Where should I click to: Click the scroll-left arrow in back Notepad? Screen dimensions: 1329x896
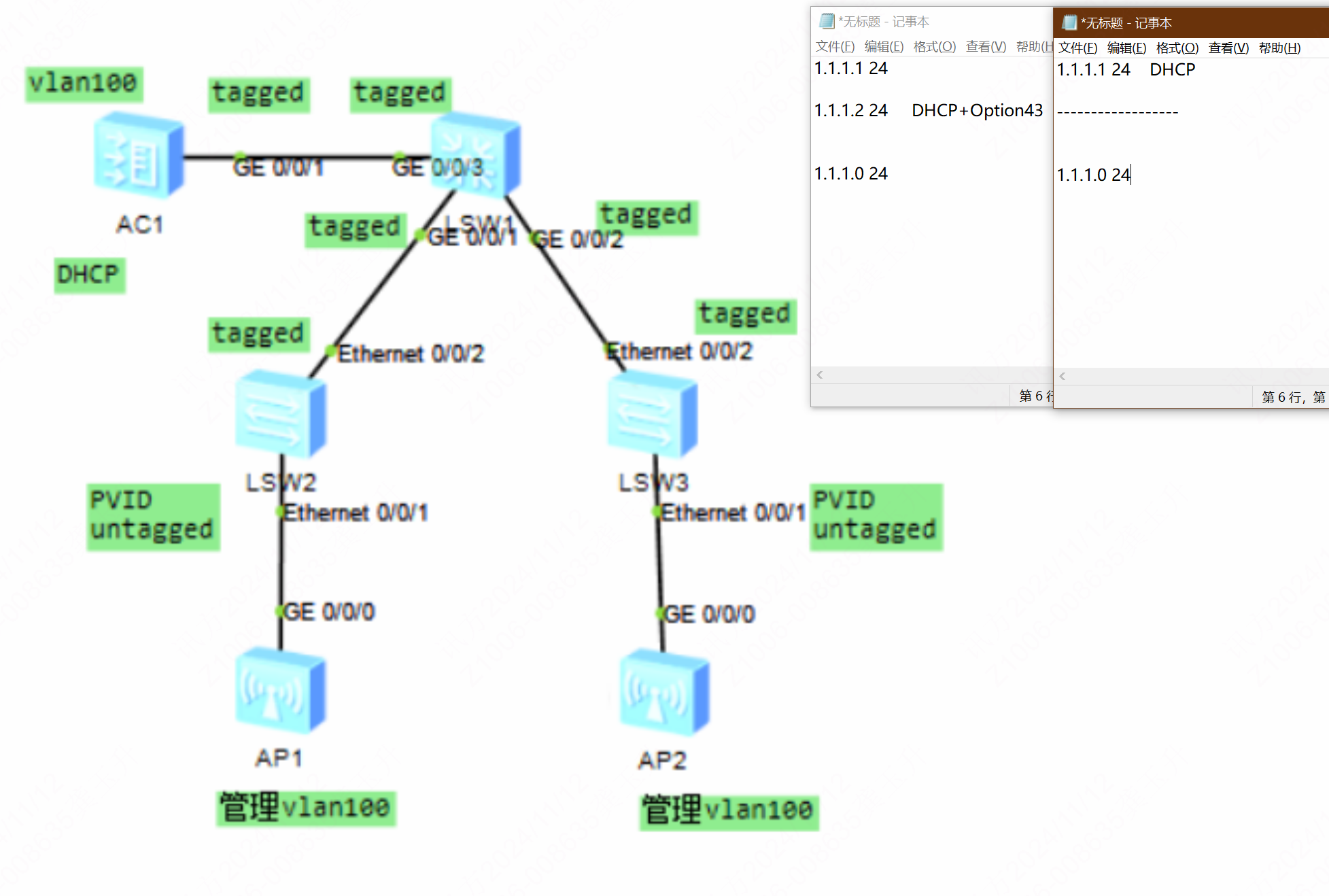(x=820, y=375)
